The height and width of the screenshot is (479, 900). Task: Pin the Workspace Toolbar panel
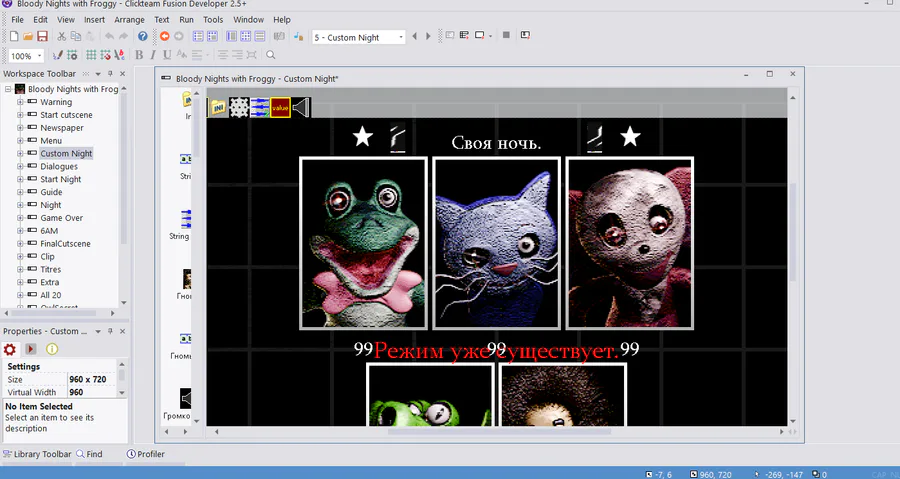110,73
